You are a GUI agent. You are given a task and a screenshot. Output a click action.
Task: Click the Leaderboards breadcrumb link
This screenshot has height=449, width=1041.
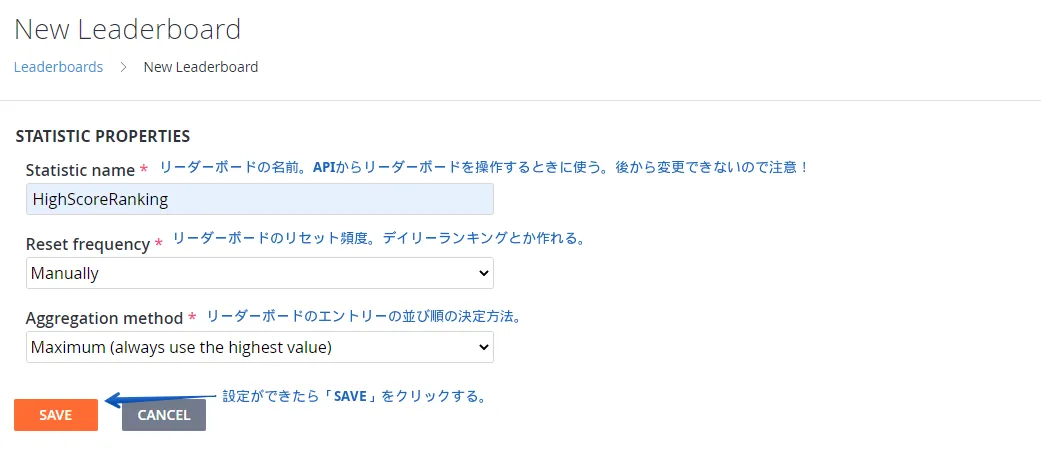tap(58, 67)
